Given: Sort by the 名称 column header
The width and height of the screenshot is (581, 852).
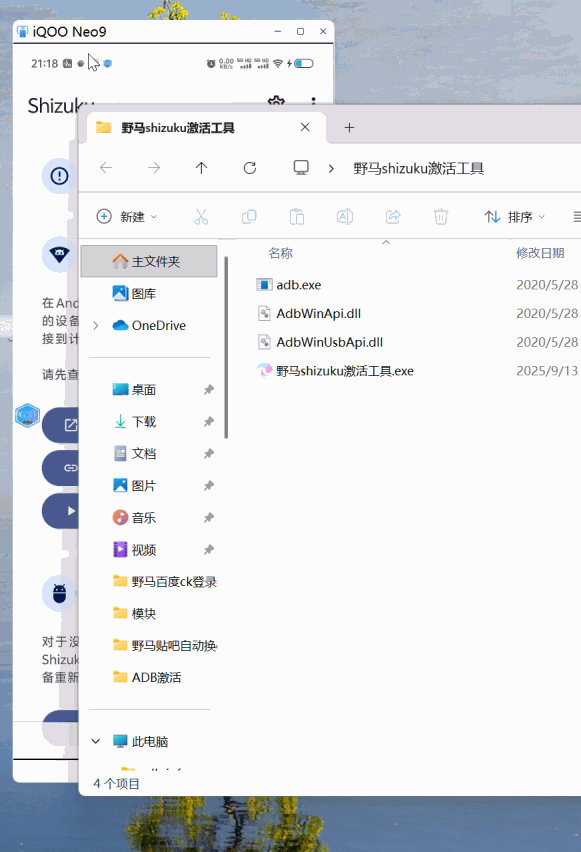Looking at the screenshot, I should click(280, 253).
